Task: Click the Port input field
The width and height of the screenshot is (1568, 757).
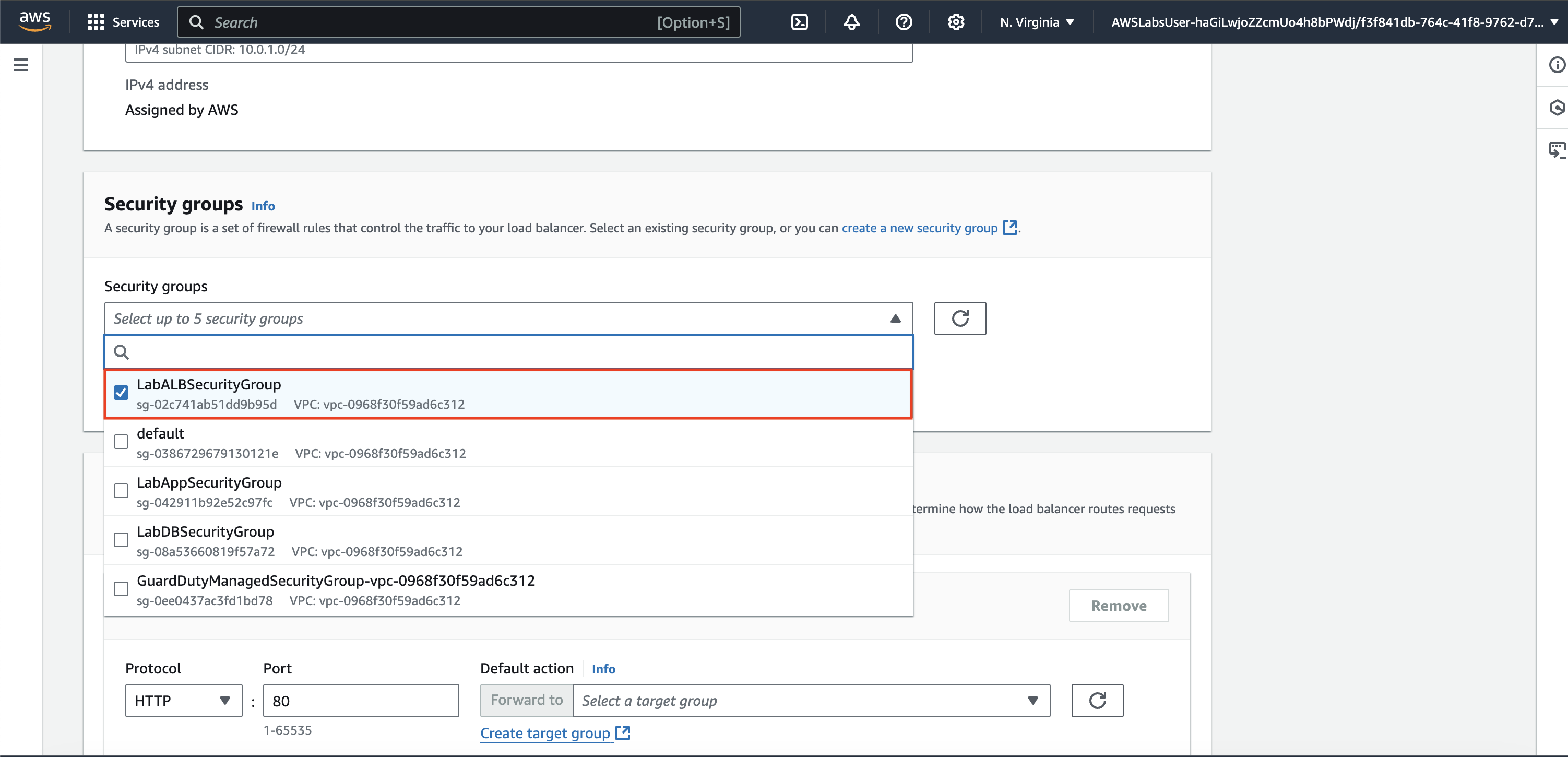Action: [x=361, y=701]
